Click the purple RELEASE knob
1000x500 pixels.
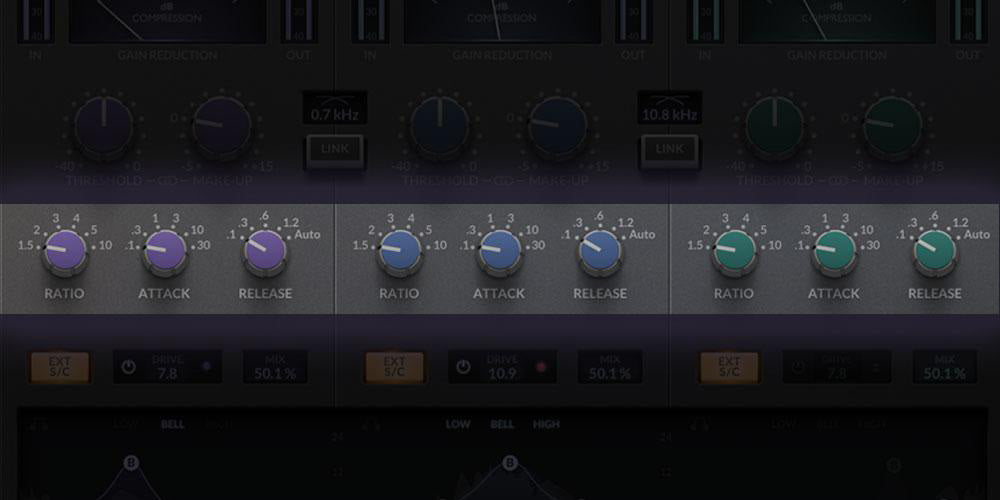click(265, 250)
